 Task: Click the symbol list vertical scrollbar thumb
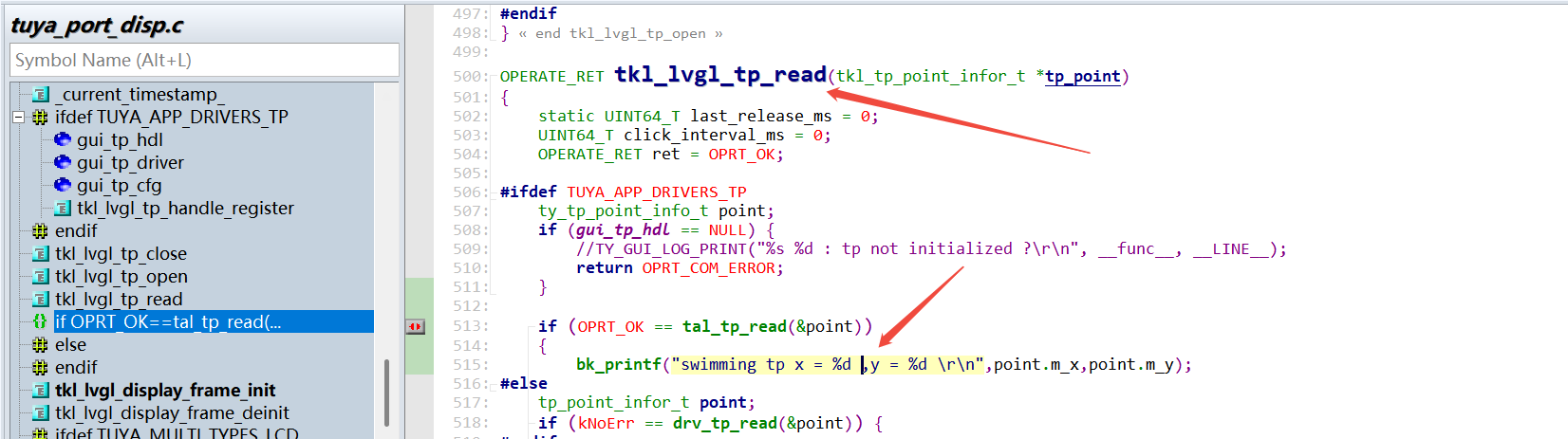tap(386, 393)
